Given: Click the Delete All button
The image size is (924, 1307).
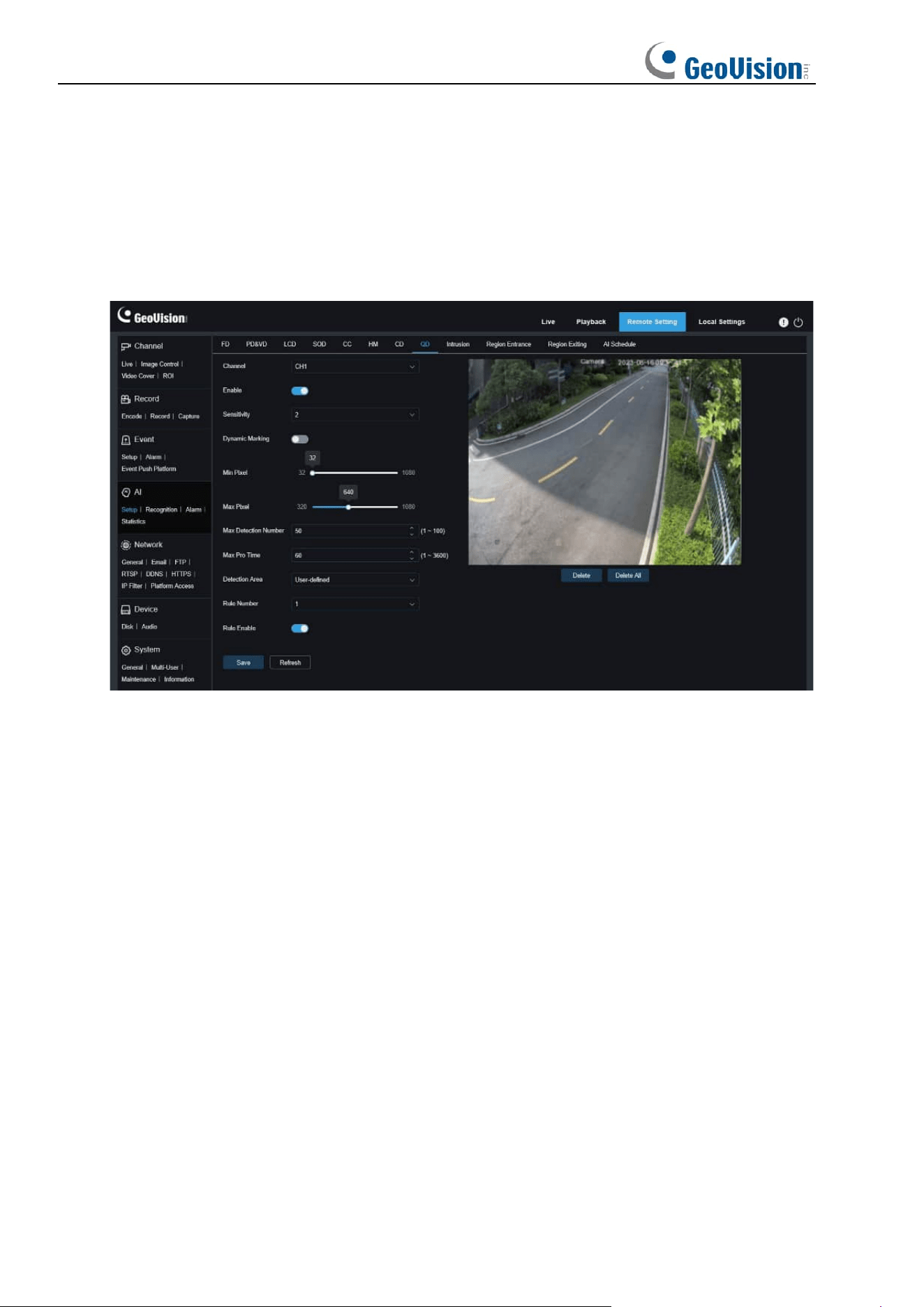Looking at the screenshot, I should pyautogui.click(x=628, y=575).
